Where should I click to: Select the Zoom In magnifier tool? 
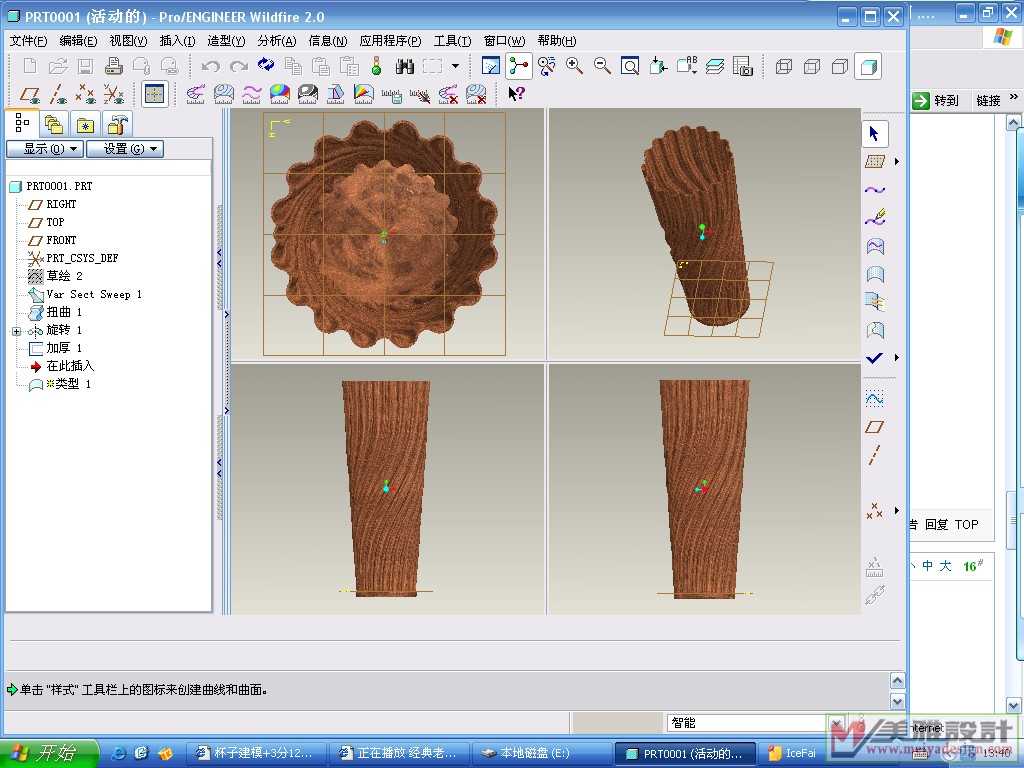coord(575,66)
